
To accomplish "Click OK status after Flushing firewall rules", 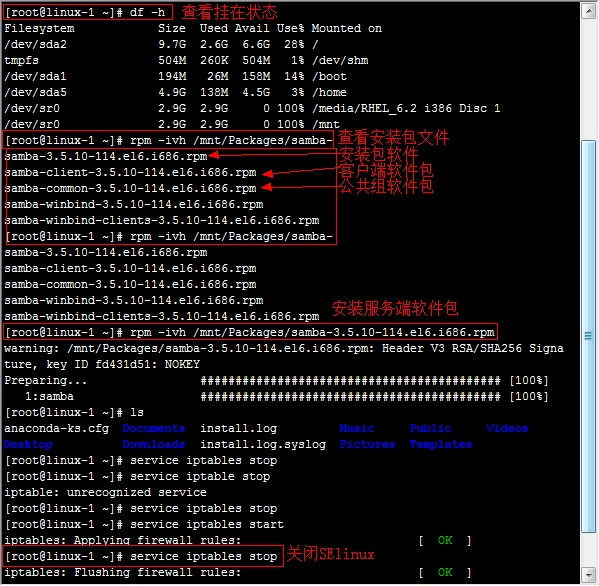I will [445, 573].
